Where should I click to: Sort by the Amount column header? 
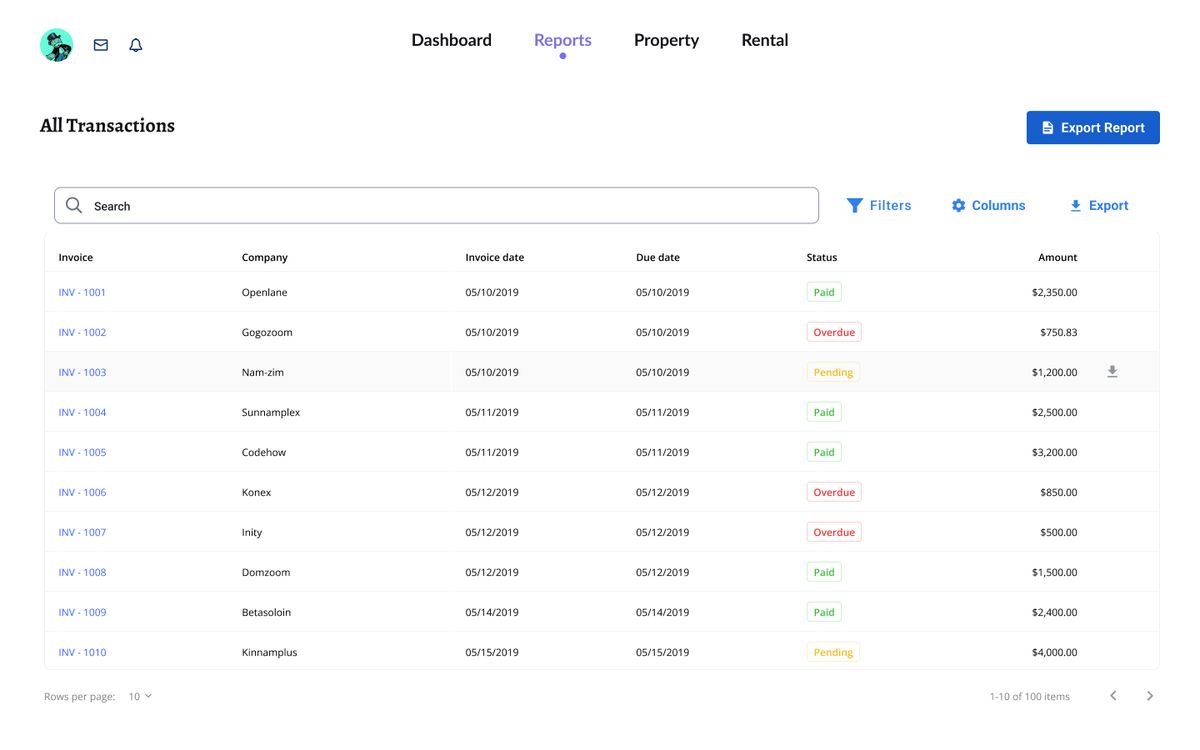(1058, 257)
